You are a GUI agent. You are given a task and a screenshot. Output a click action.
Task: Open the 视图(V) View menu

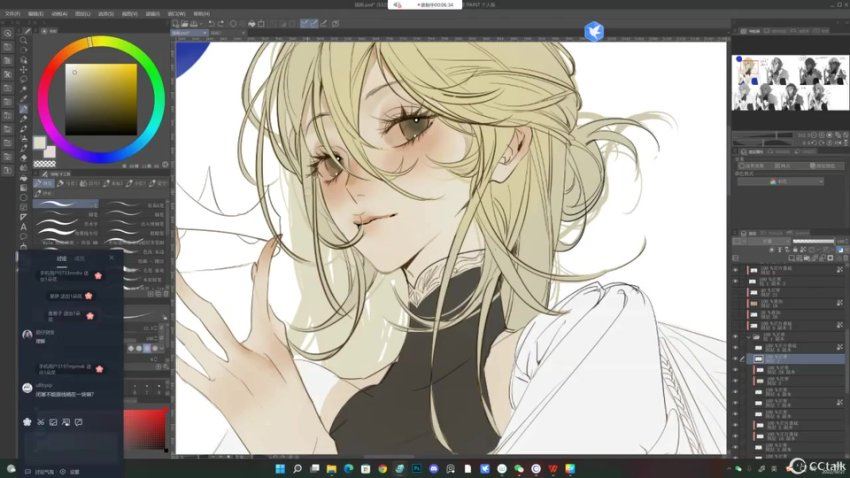pyautogui.click(x=130, y=14)
